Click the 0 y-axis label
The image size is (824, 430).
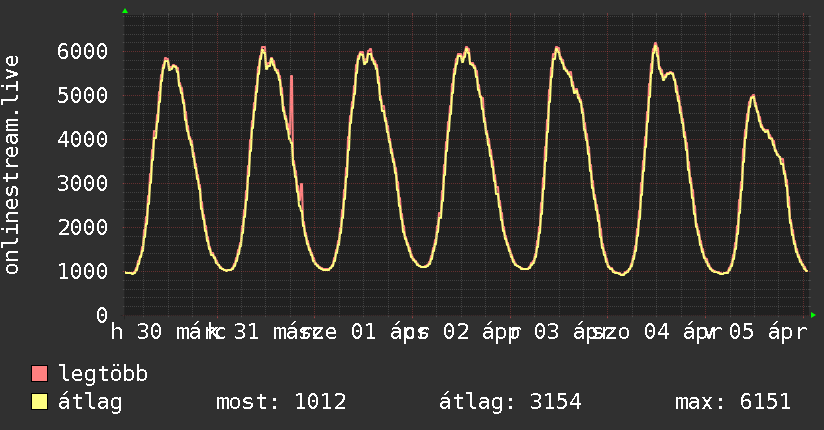coord(101,315)
